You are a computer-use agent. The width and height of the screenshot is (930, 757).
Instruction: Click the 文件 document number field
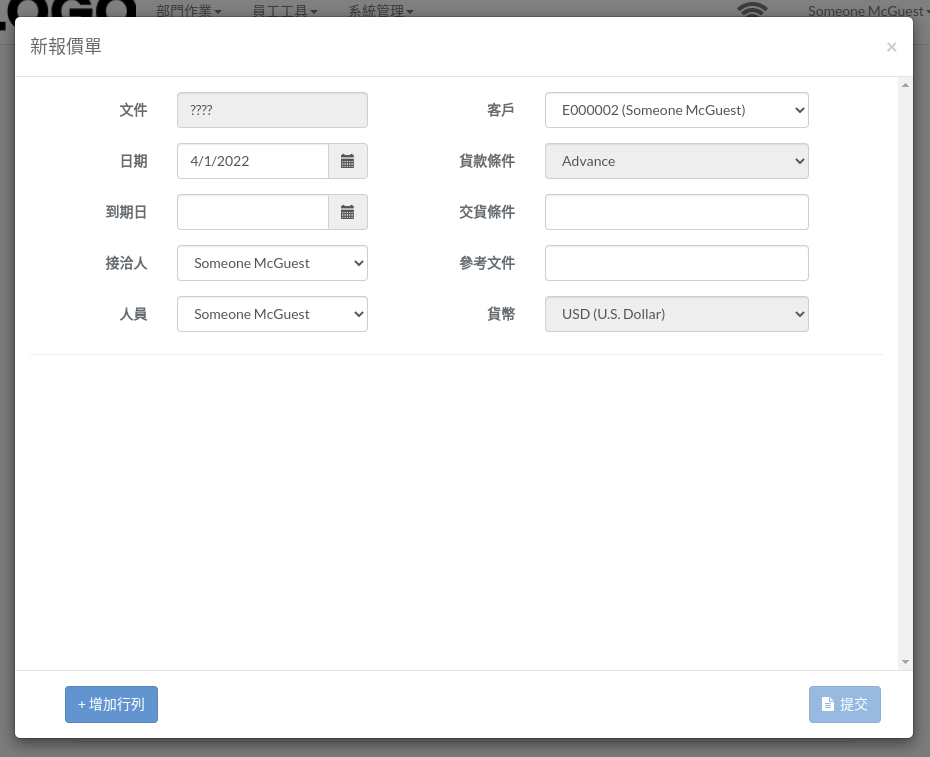[x=272, y=110]
